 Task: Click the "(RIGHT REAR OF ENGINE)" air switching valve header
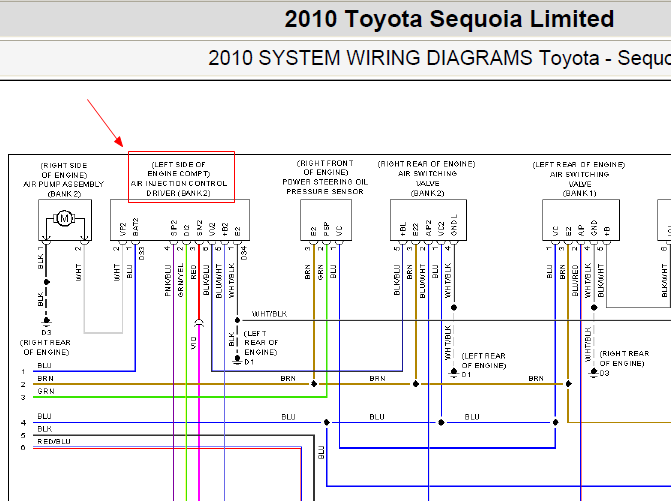[426, 164]
